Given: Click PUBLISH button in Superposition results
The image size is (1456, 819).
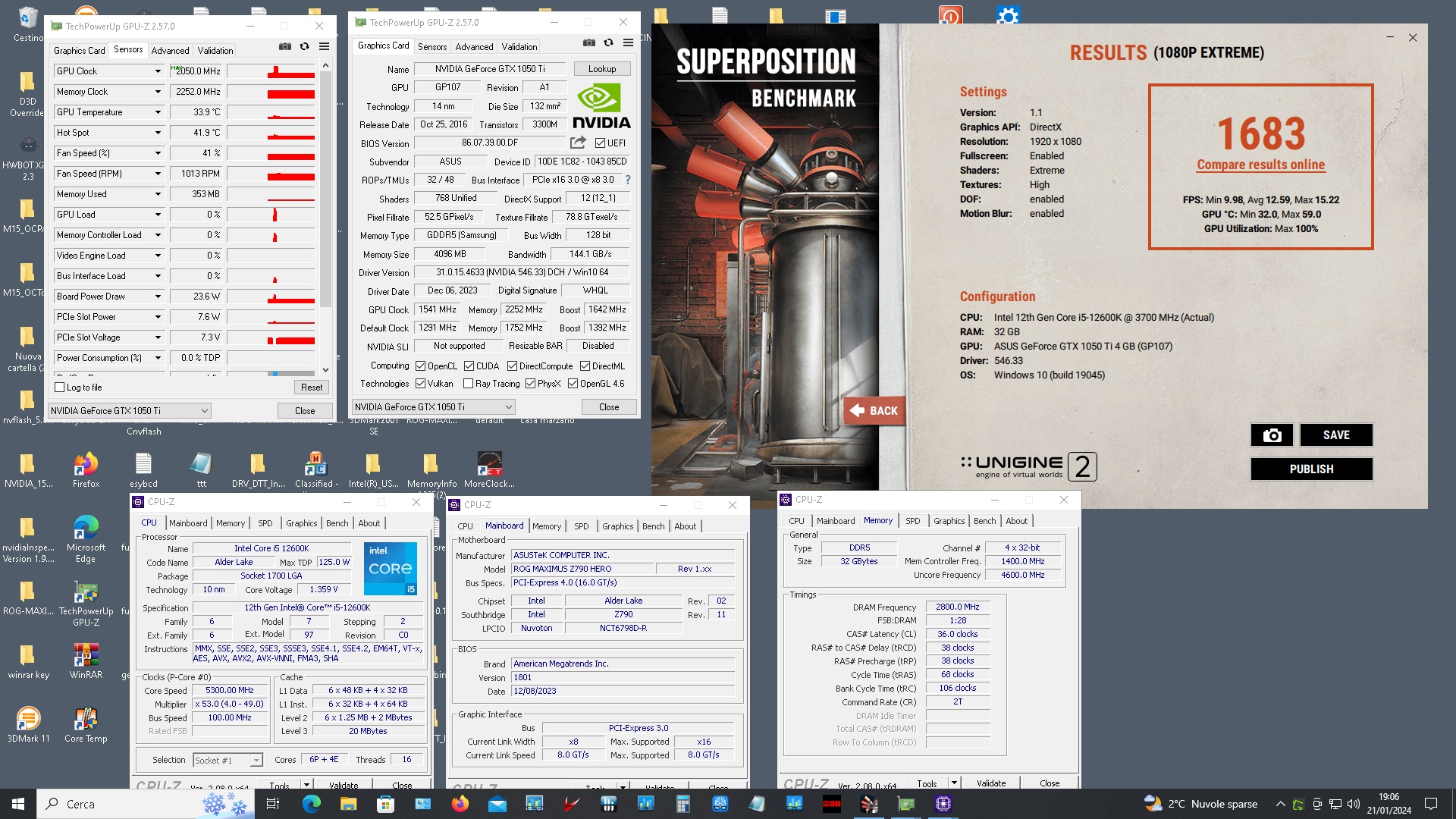Looking at the screenshot, I should point(1311,469).
